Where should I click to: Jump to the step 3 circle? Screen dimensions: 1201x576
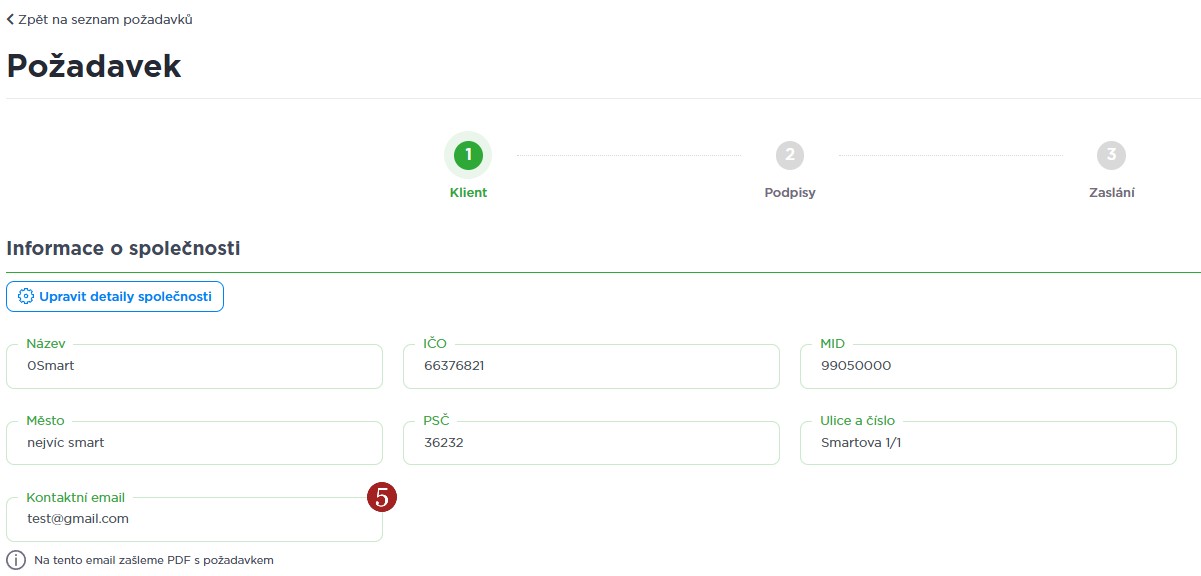(1111, 155)
